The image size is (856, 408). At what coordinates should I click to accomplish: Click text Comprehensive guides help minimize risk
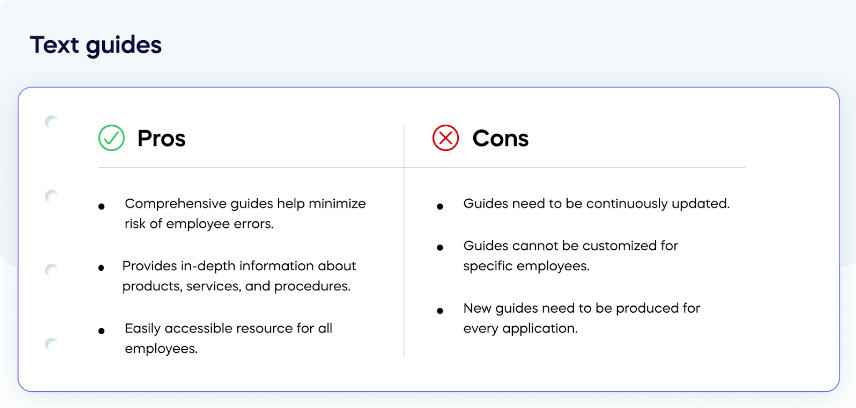[245, 214]
